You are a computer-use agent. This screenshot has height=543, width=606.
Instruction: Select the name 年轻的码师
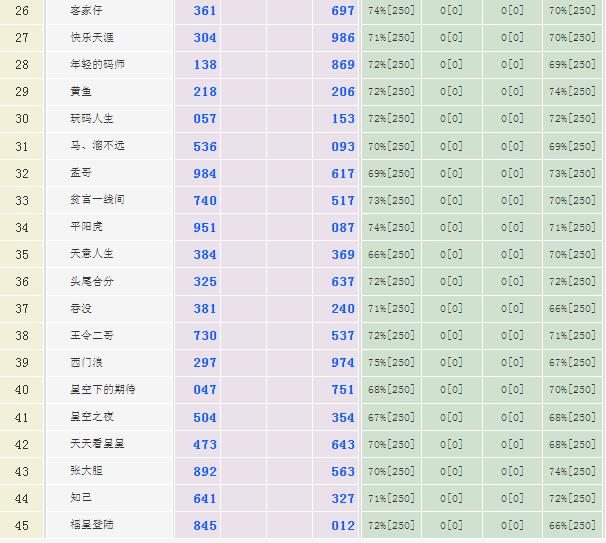pyautogui.click(x=98, y=64)
